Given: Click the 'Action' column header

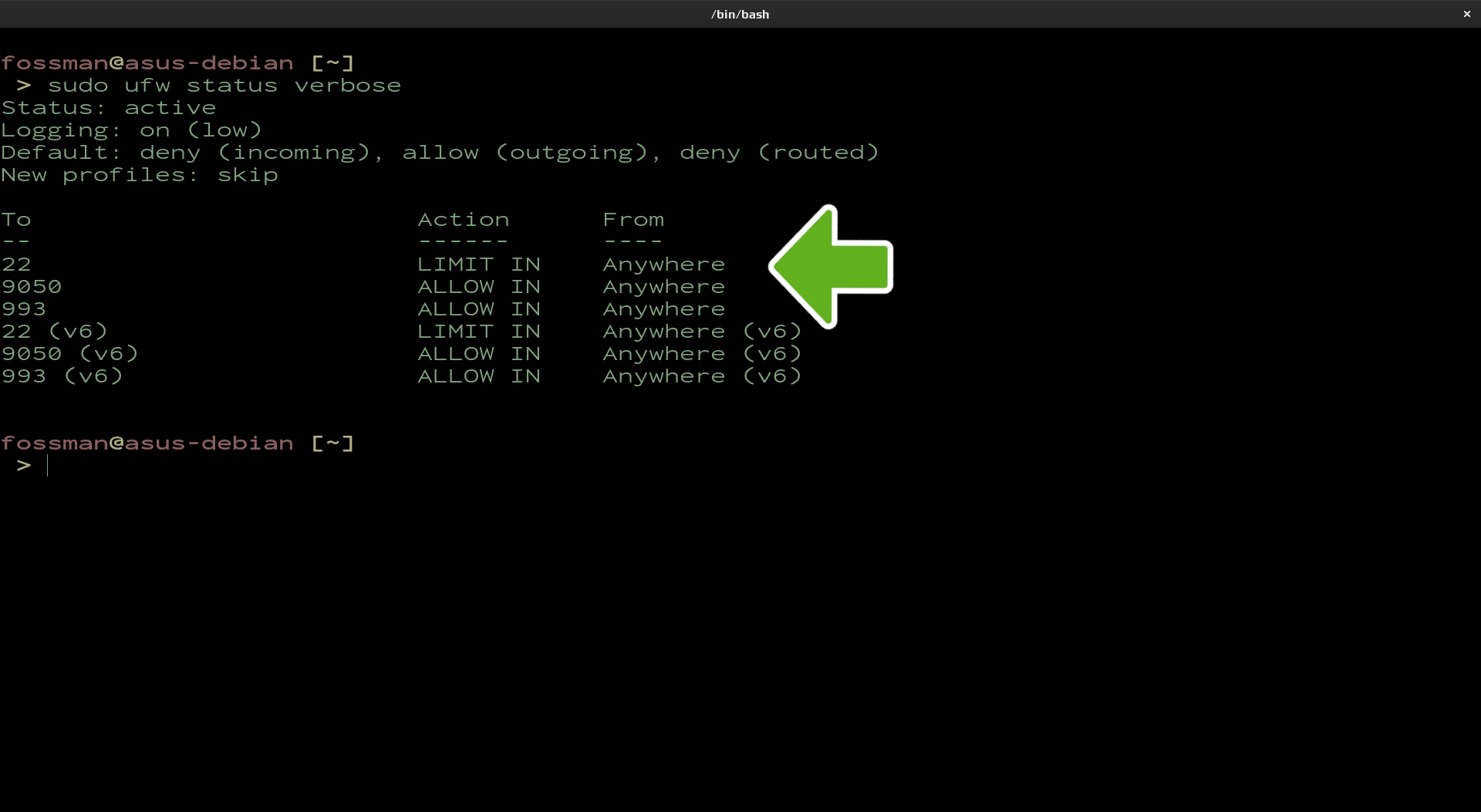Looking at the screenshot, I should click(464, 220).
